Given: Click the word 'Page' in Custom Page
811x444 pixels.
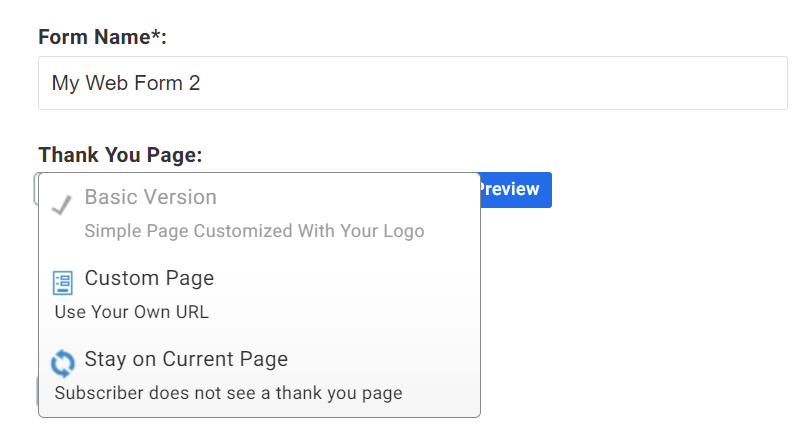Looking at the screenshot, I should 191,278.
